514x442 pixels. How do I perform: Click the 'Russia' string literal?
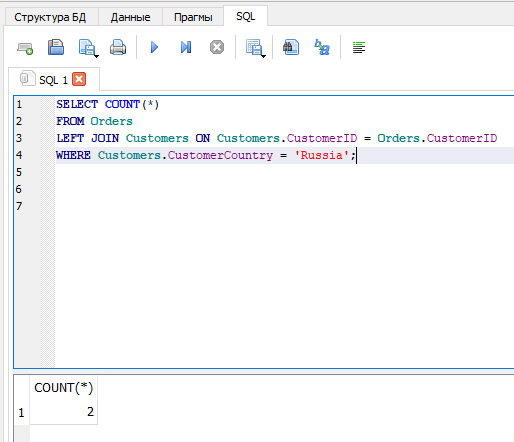[322, 155]
